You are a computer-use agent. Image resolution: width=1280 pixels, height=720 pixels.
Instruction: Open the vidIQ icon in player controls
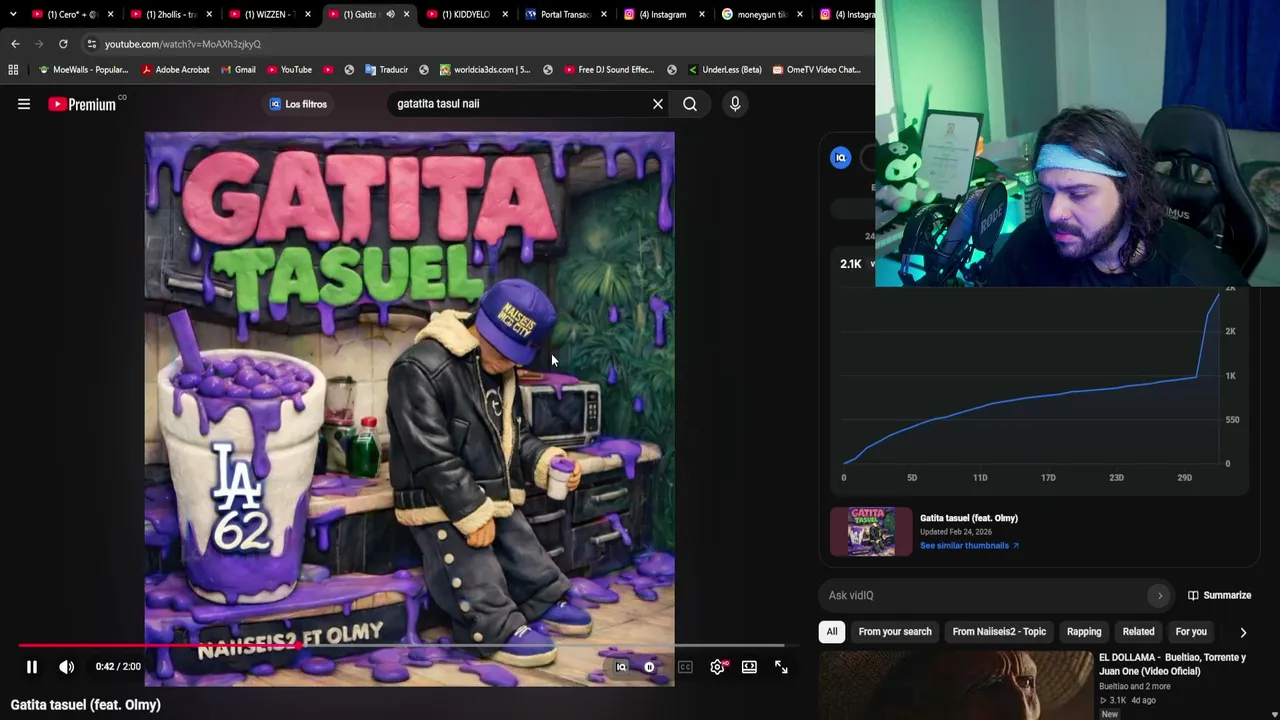pos(621,667)
